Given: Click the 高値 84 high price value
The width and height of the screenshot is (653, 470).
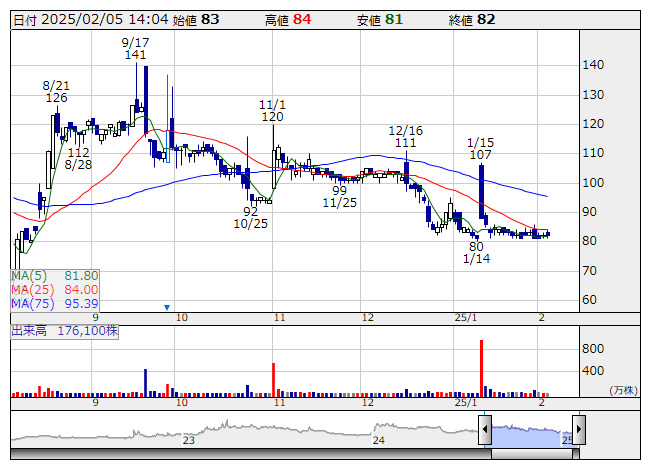Looking at the screenshot, I should point(288,20).
